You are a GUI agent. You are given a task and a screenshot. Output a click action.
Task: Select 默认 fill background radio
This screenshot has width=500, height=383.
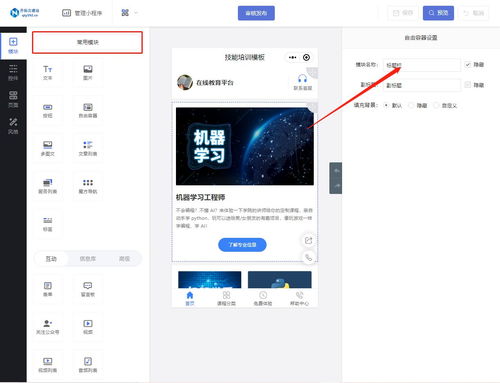pos(386,105)
